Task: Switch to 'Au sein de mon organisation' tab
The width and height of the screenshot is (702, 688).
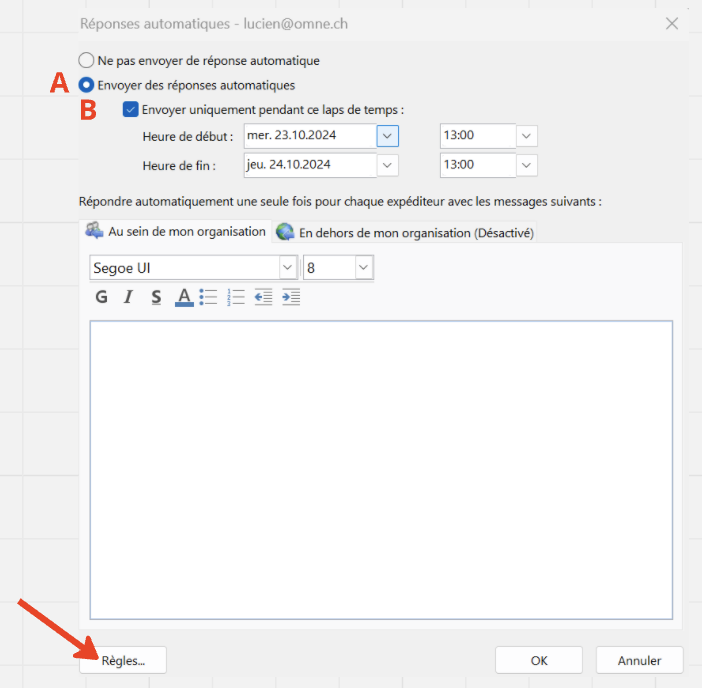Action: (x=176, y=232)
